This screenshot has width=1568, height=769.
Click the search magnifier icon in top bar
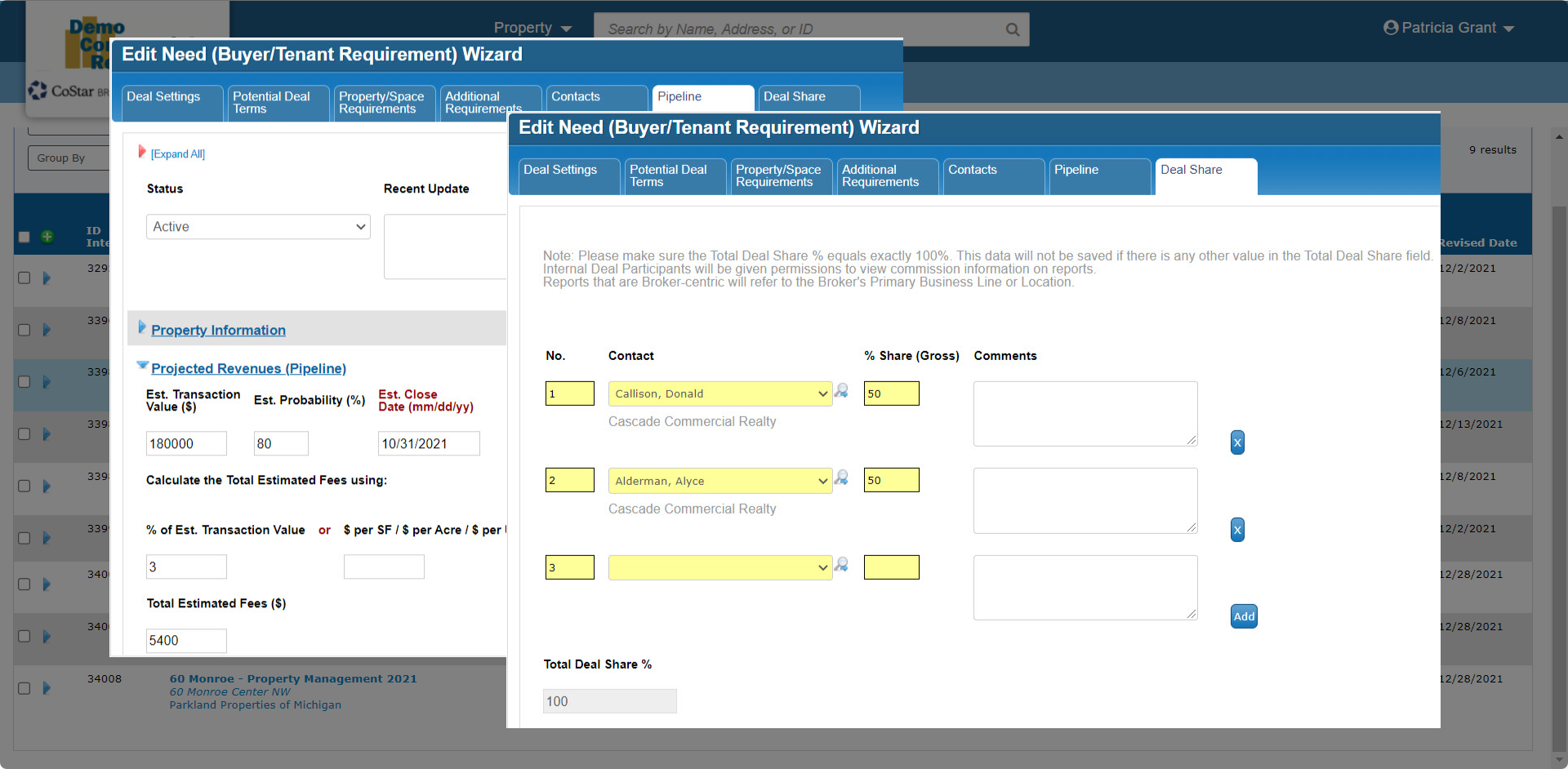tap(1012, 29)
